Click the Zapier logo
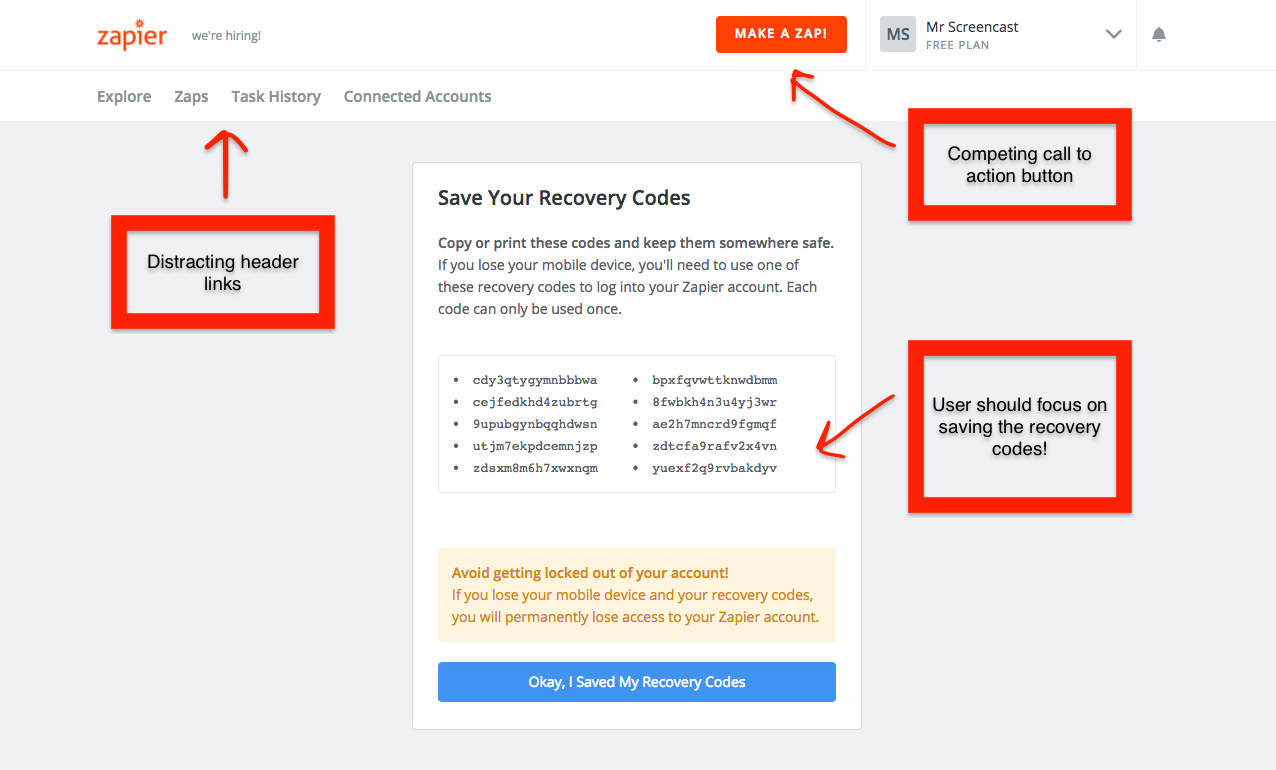 coord(131,35)
